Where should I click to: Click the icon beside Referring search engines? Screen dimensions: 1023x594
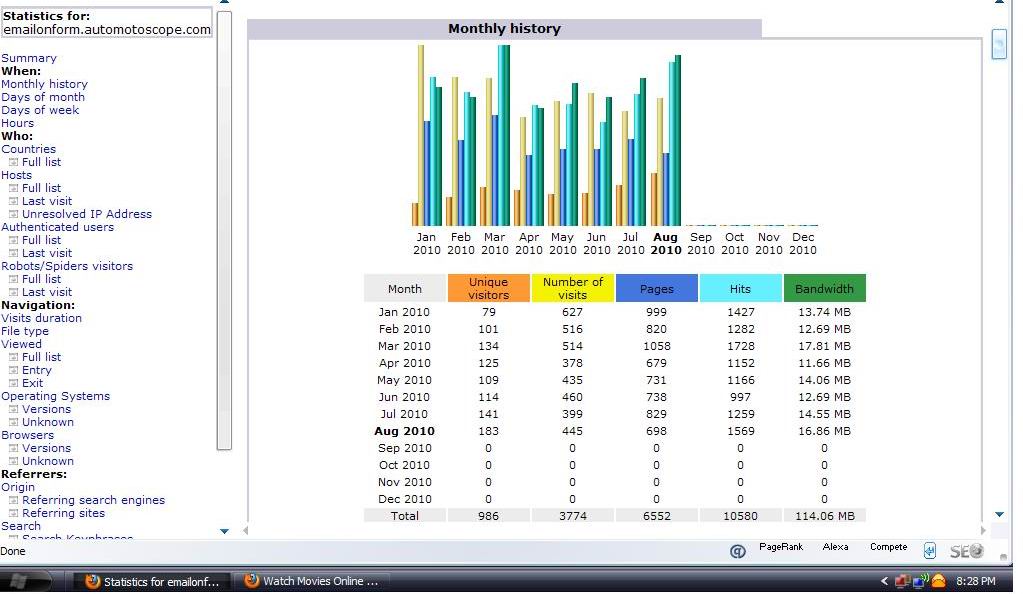13,500
